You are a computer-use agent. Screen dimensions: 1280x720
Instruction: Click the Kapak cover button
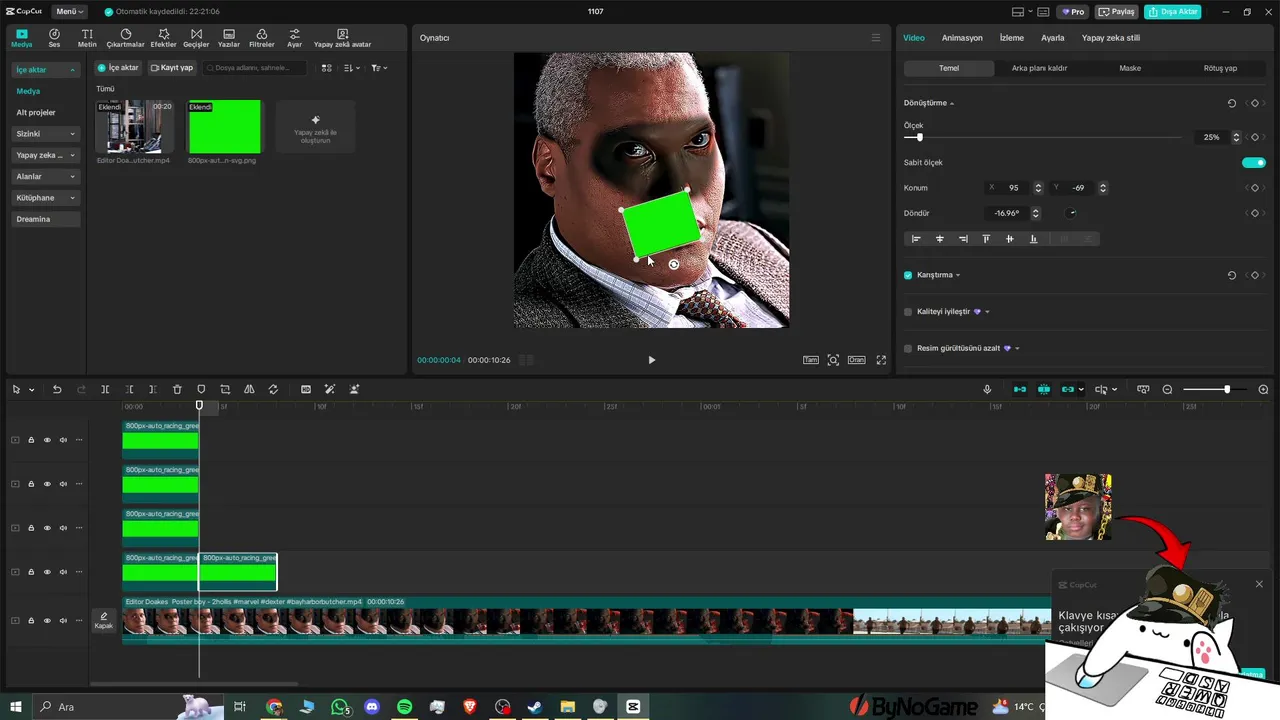(104, 621)
